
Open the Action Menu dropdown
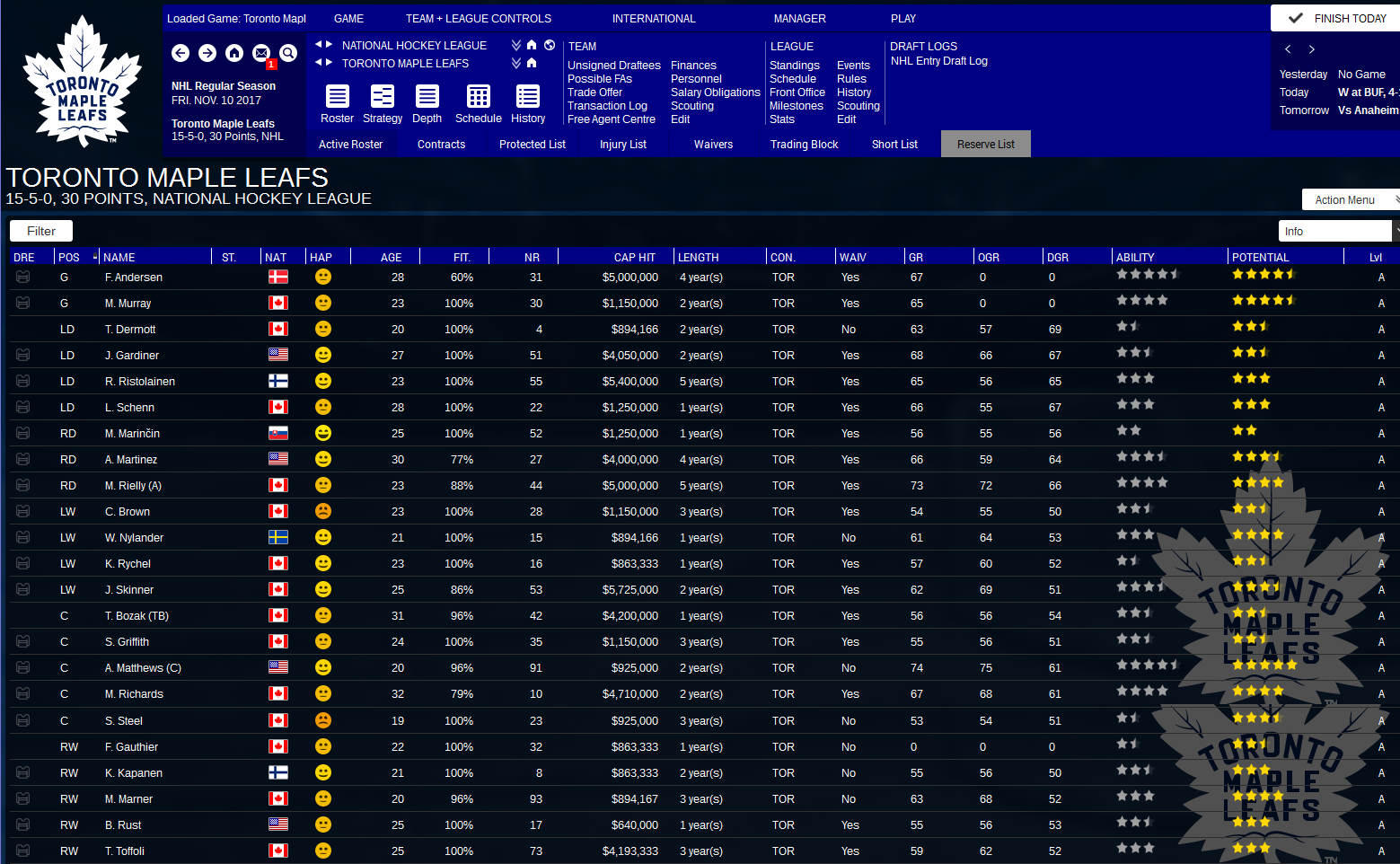point(1351,199)
